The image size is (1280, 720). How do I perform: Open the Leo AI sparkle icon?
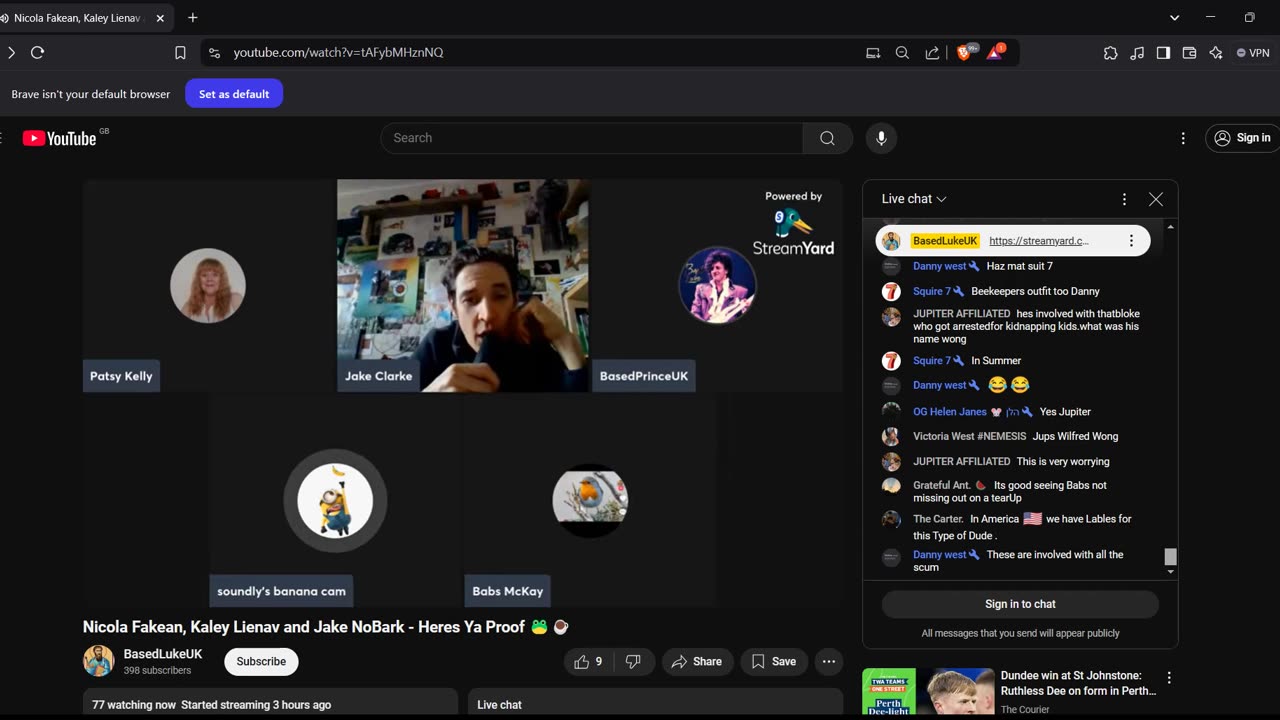tap(1215, 53)
